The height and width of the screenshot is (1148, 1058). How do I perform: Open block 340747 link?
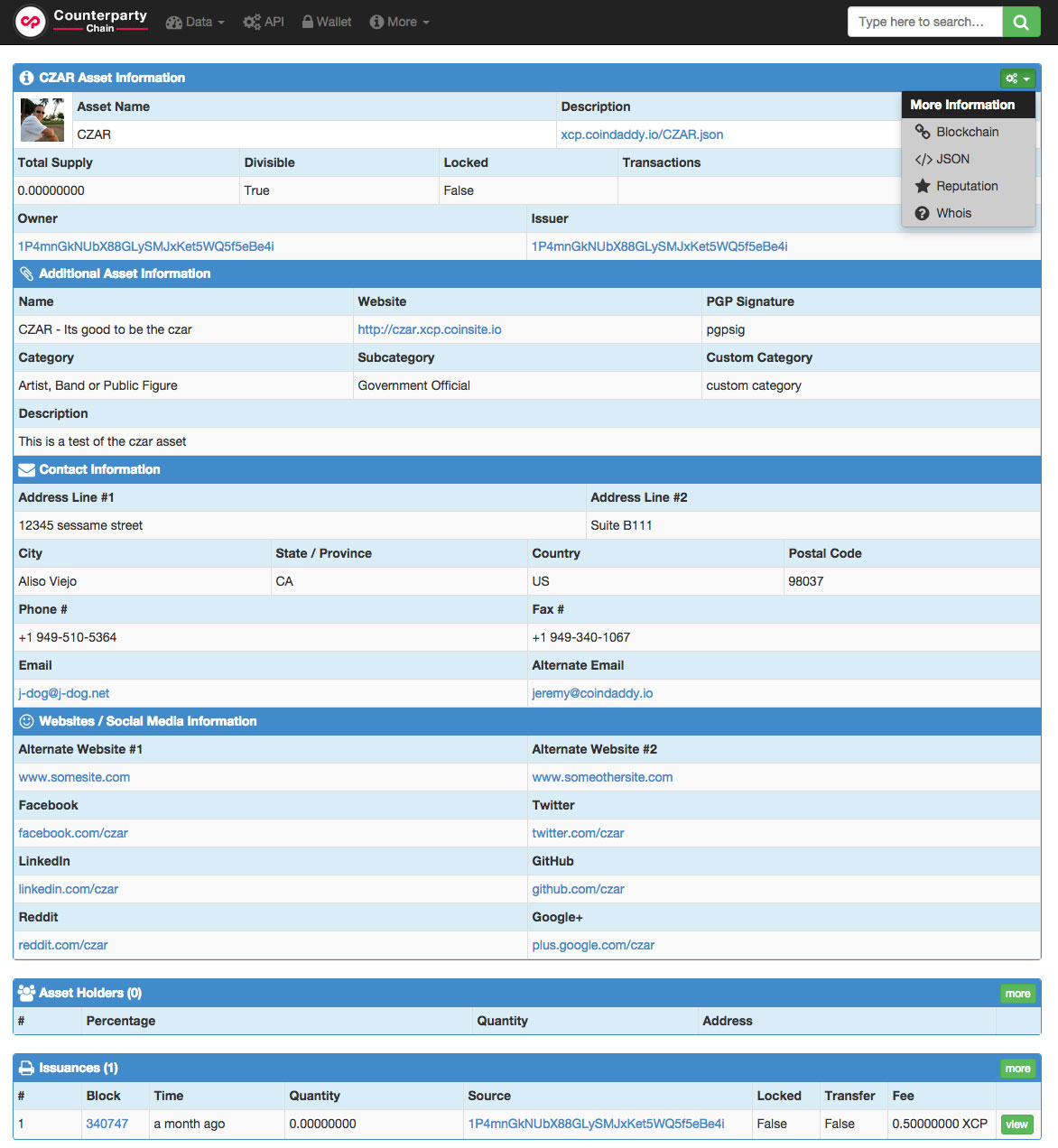pyautogui.click(x=107, y=1124)
